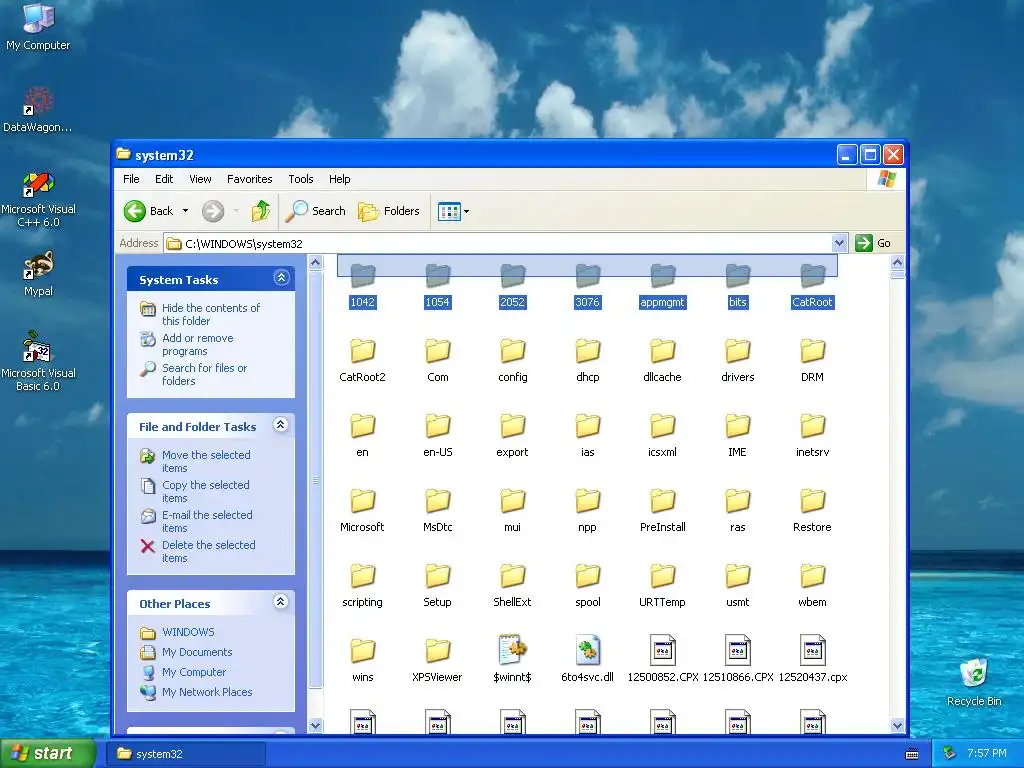Click Add or remove programs link
Screen dimensions: 1024x768
pos(197,344)
